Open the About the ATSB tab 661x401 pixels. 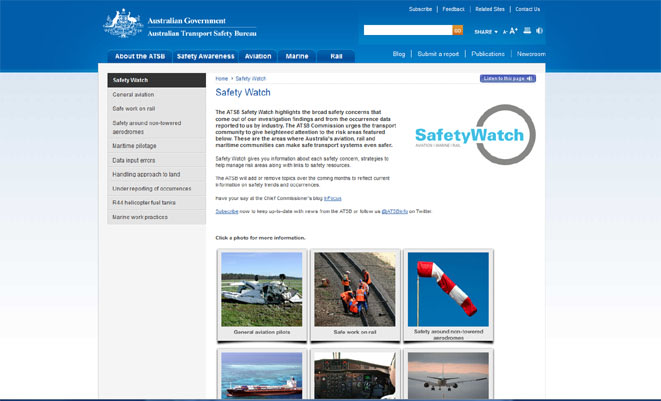pos(140,56)
